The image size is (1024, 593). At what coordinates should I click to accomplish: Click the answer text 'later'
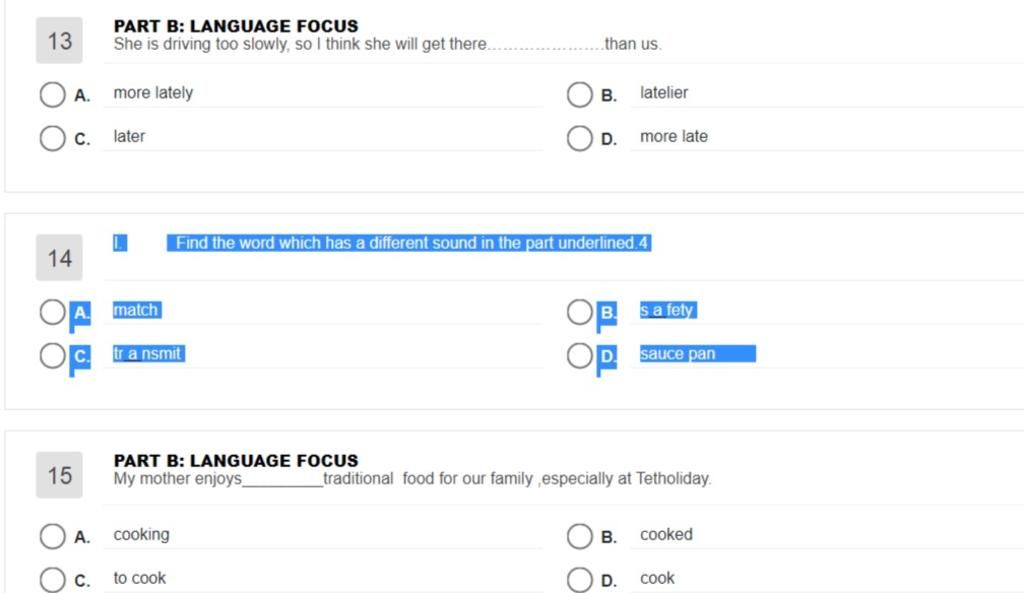point(129,136)
